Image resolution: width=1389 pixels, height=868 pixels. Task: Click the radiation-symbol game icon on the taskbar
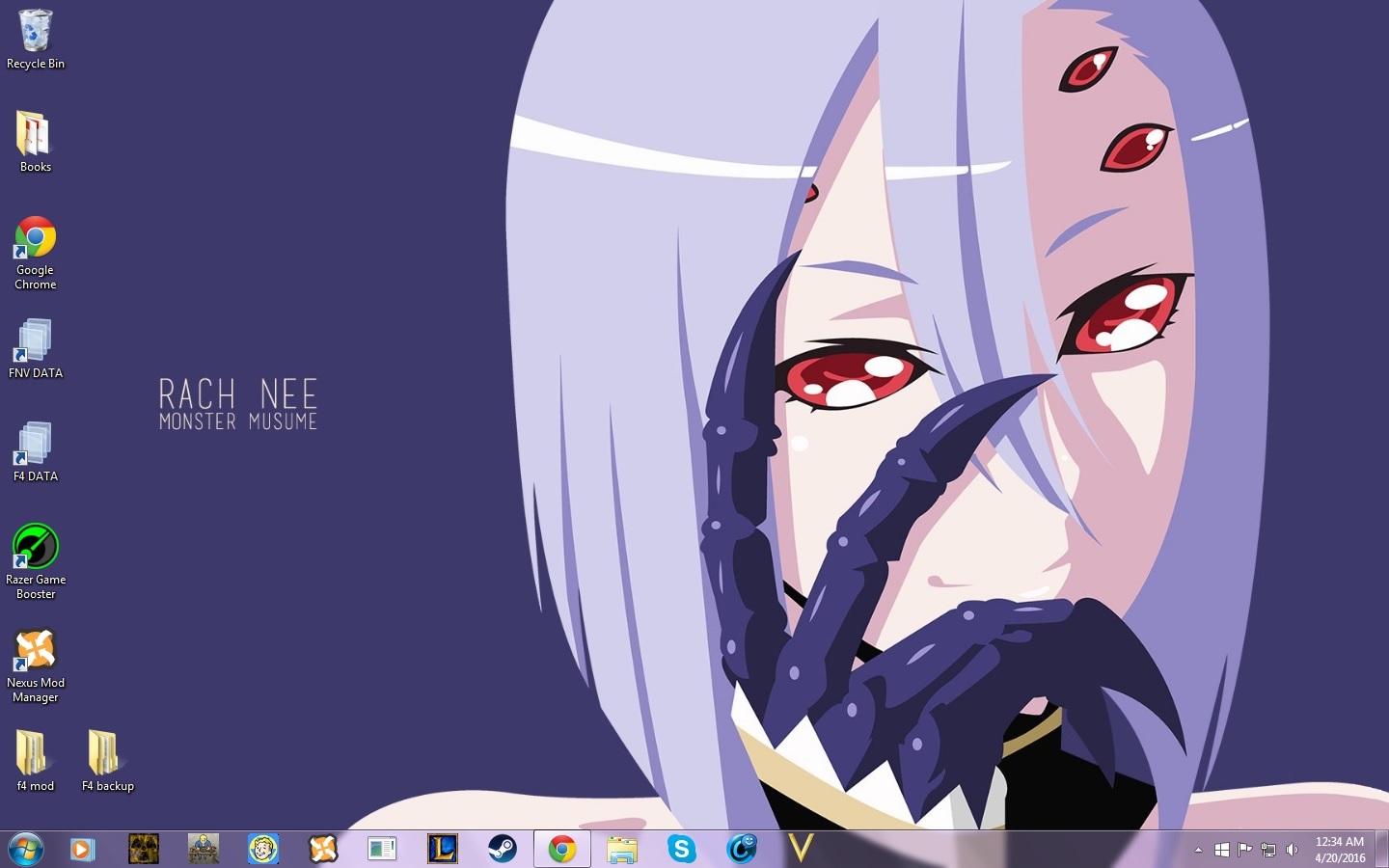[x=144, y=849]
